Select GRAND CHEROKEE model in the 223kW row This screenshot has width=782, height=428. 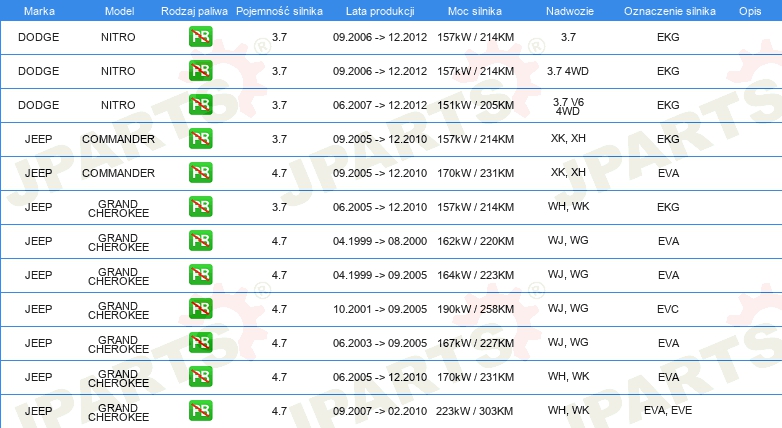tap(118, 413)
